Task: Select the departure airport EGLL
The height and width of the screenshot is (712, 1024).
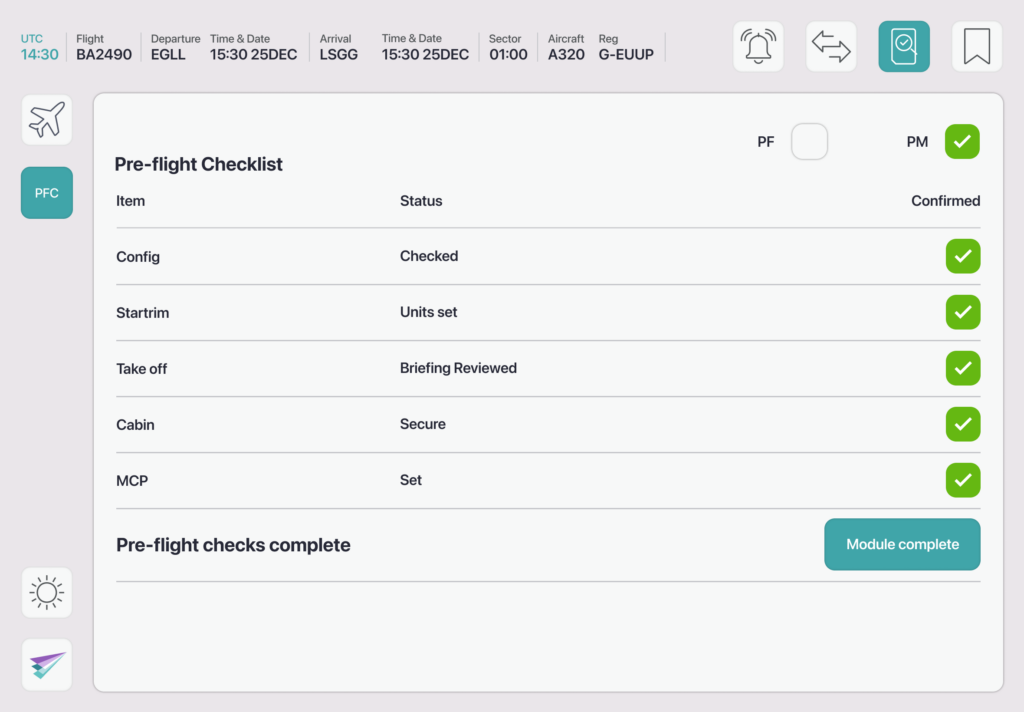Action: point(168,54)
